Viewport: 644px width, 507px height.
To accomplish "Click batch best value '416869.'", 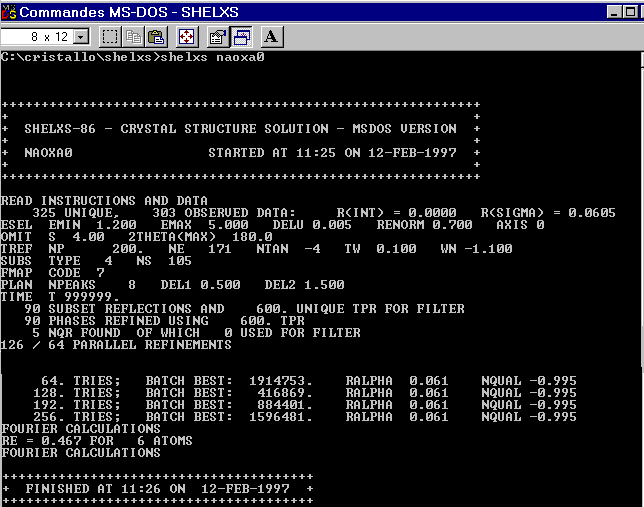I will 285,392.
